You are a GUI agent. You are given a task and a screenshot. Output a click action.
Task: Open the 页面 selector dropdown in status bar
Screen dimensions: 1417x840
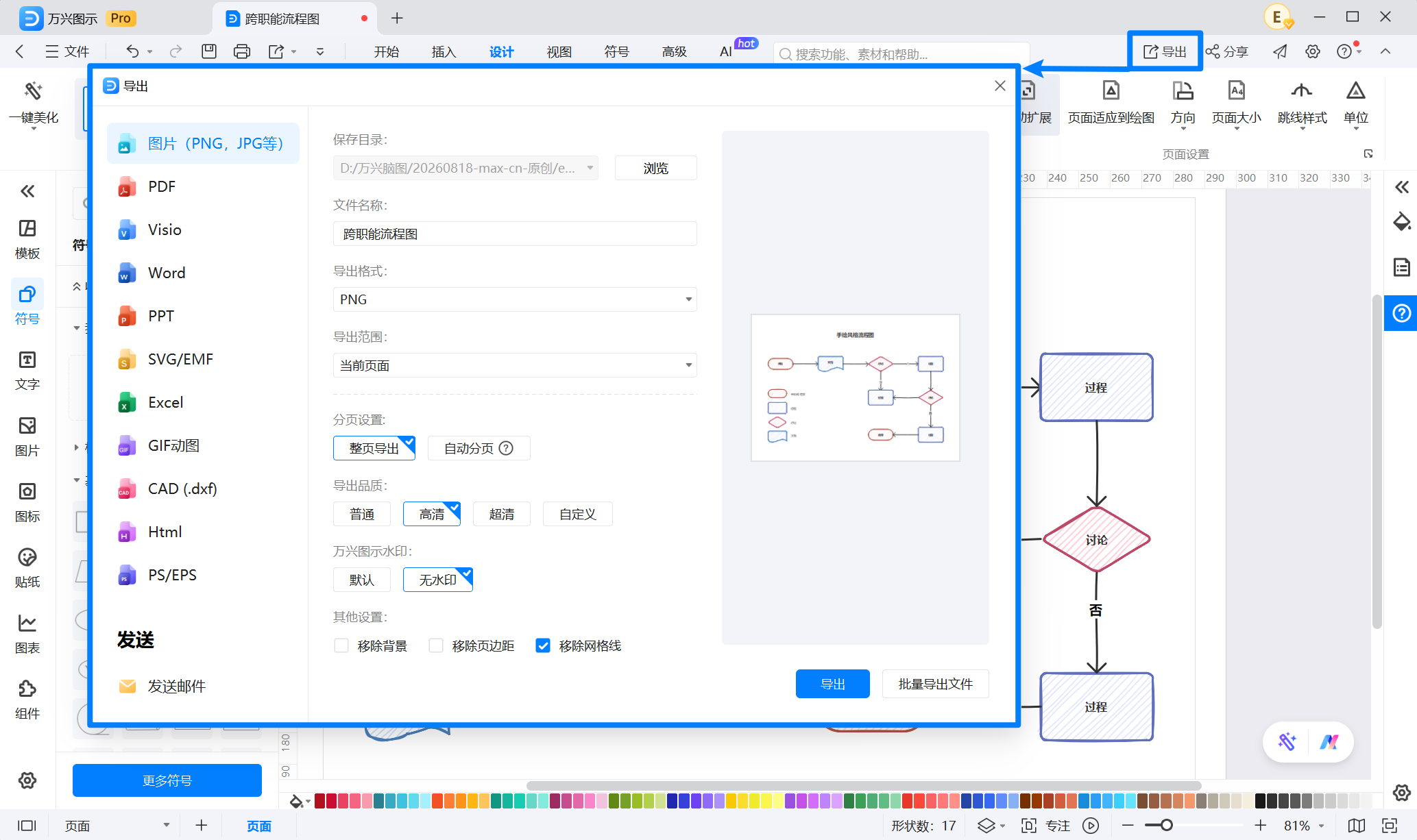click(x=117, y=826)
